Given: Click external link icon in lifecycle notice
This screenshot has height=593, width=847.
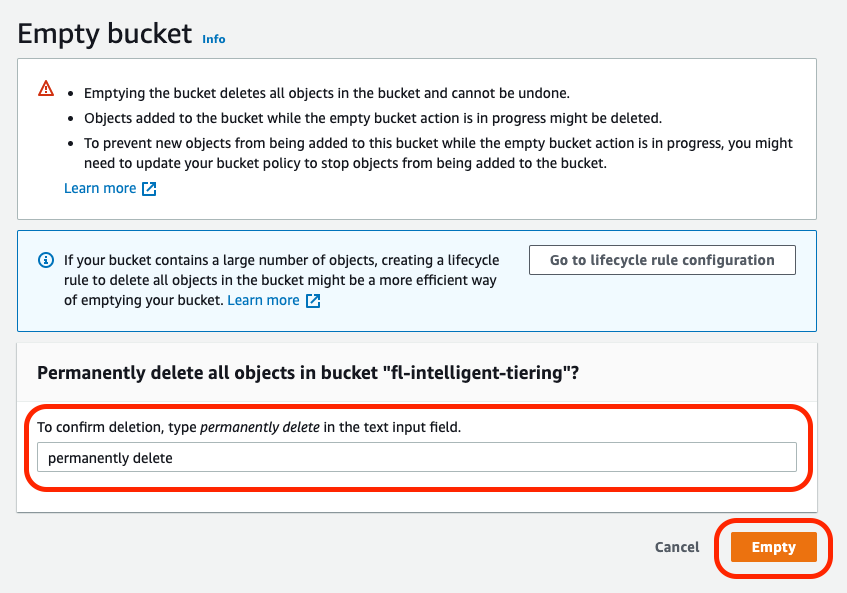Looking at the screenshot, I should 313,300.
